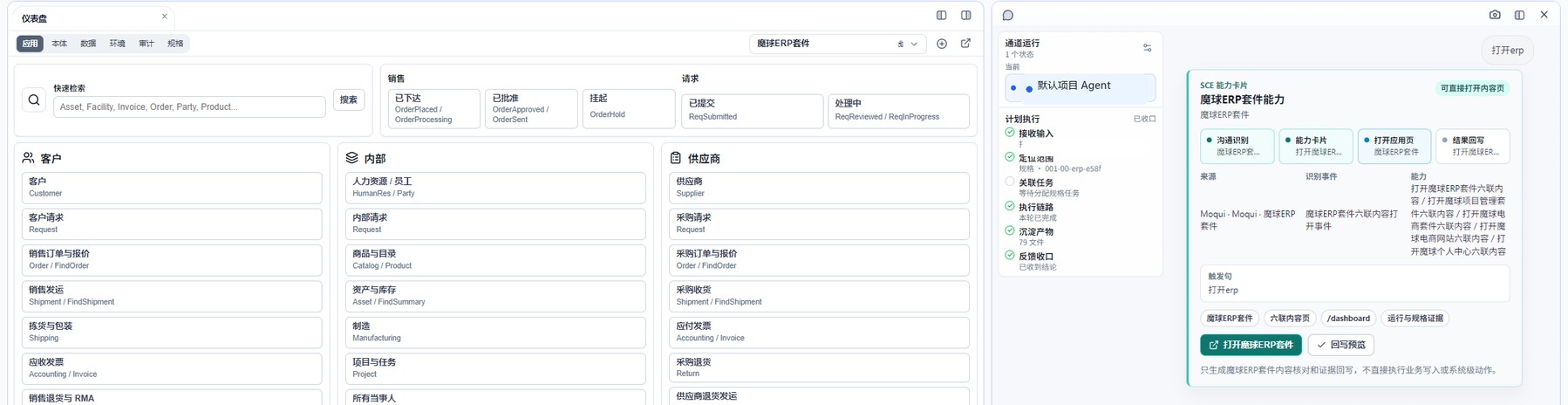This screenshot has height=405, width=1568.
Task: Switch to the 应用 tab
Action: point(31,44)
